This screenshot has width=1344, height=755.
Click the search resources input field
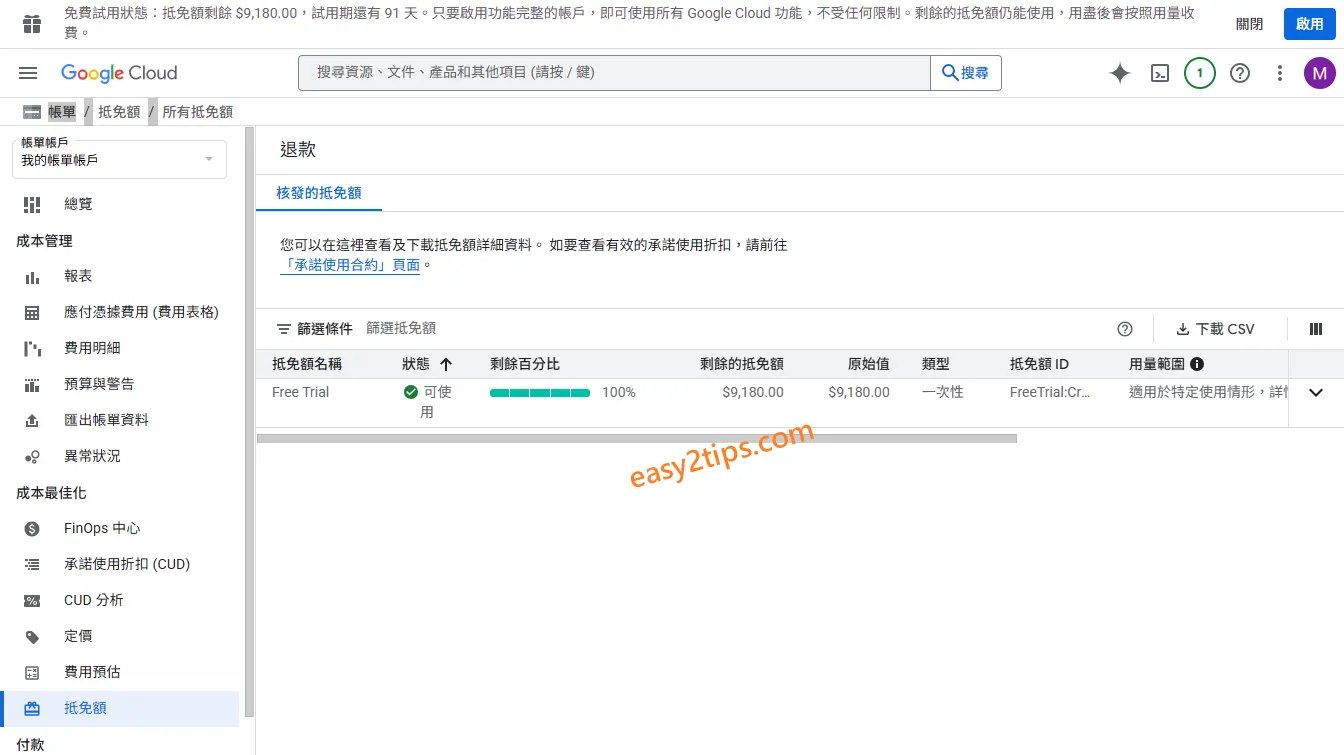click(610, 72)
